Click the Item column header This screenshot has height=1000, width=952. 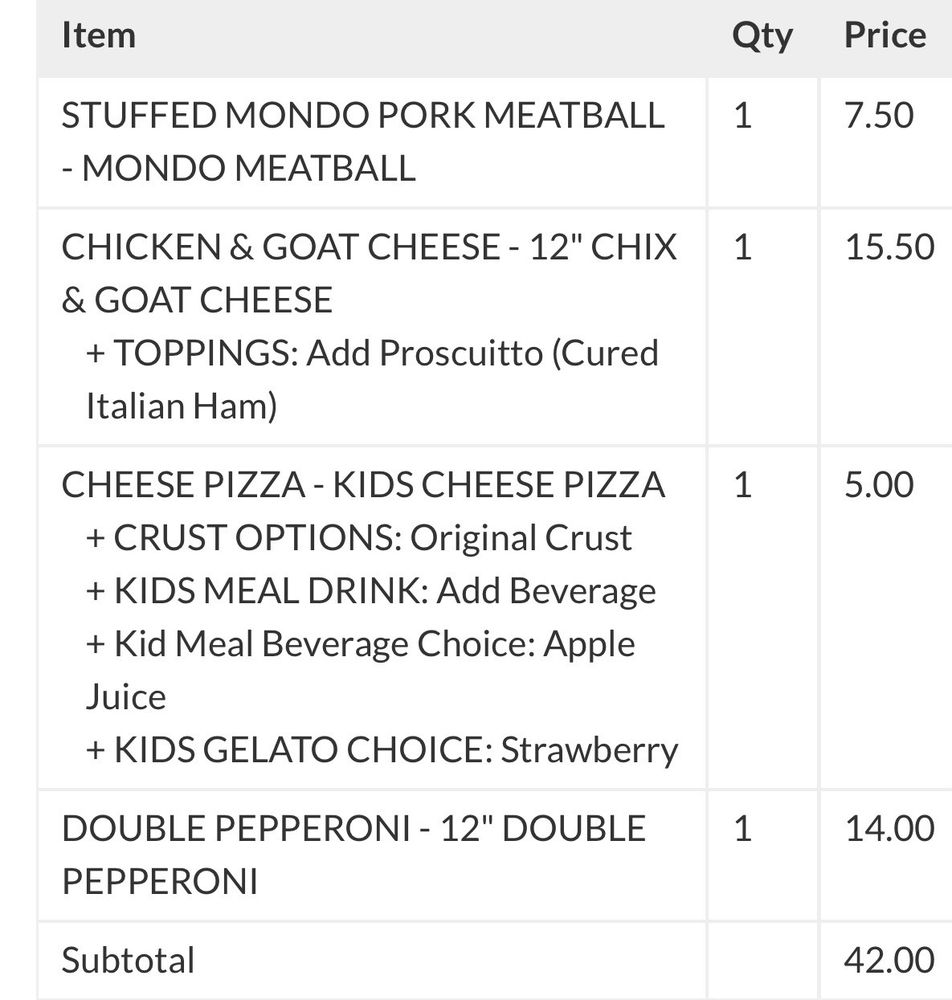98,36
